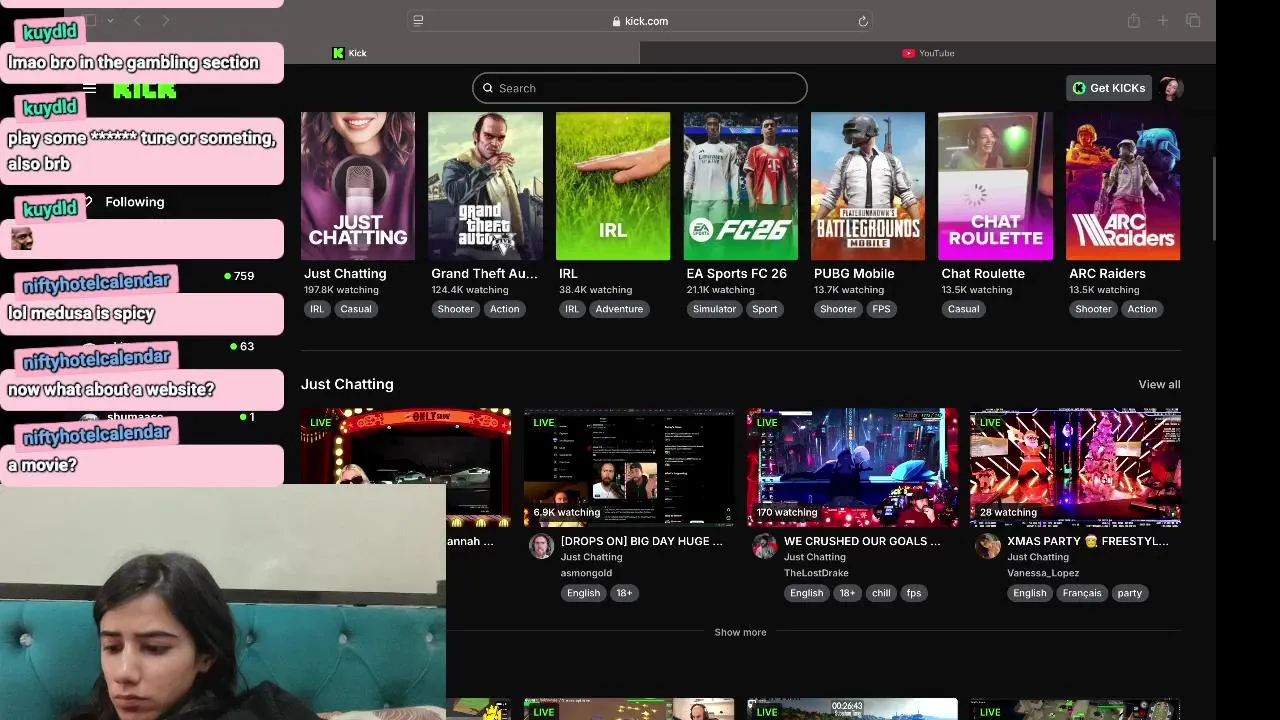Click the page reader icon in address bar
Screen dimensions: 1280x720
click(x=418, y=21)
